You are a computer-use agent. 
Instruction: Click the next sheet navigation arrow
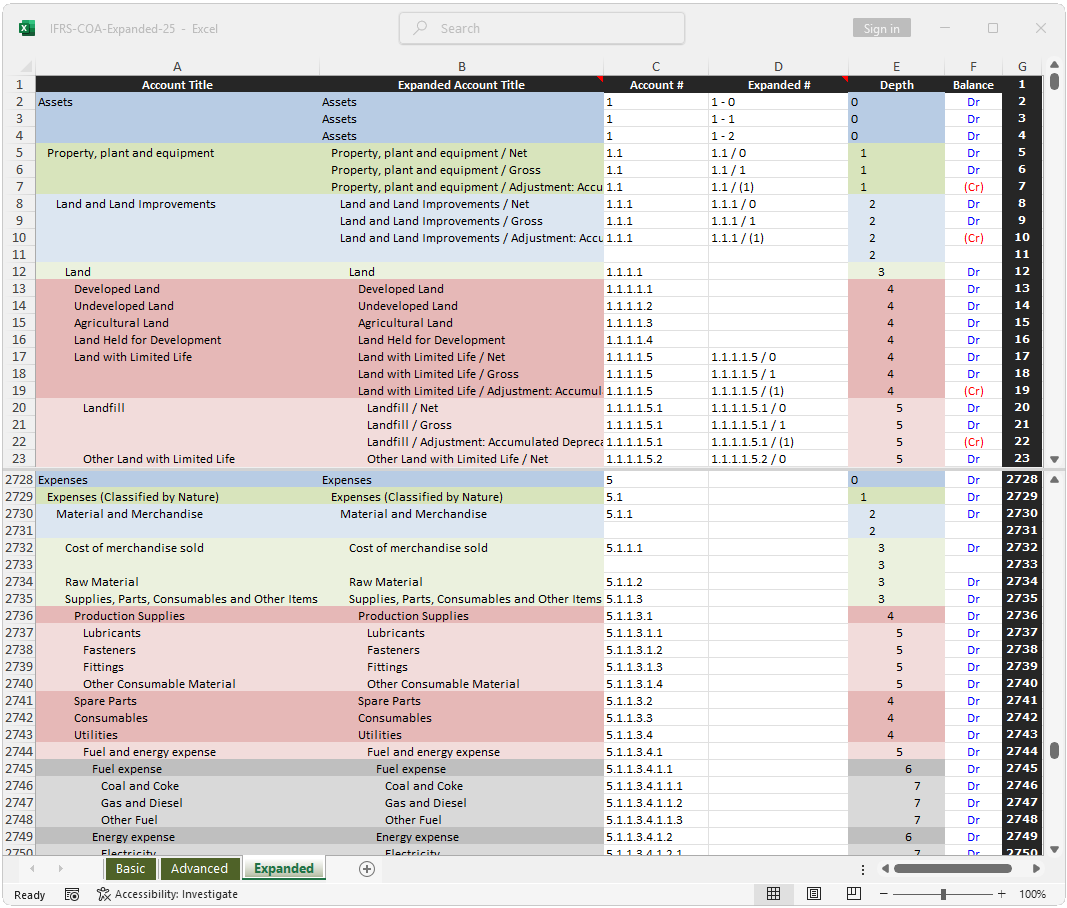pyautogui.click(x=61, y=869)
